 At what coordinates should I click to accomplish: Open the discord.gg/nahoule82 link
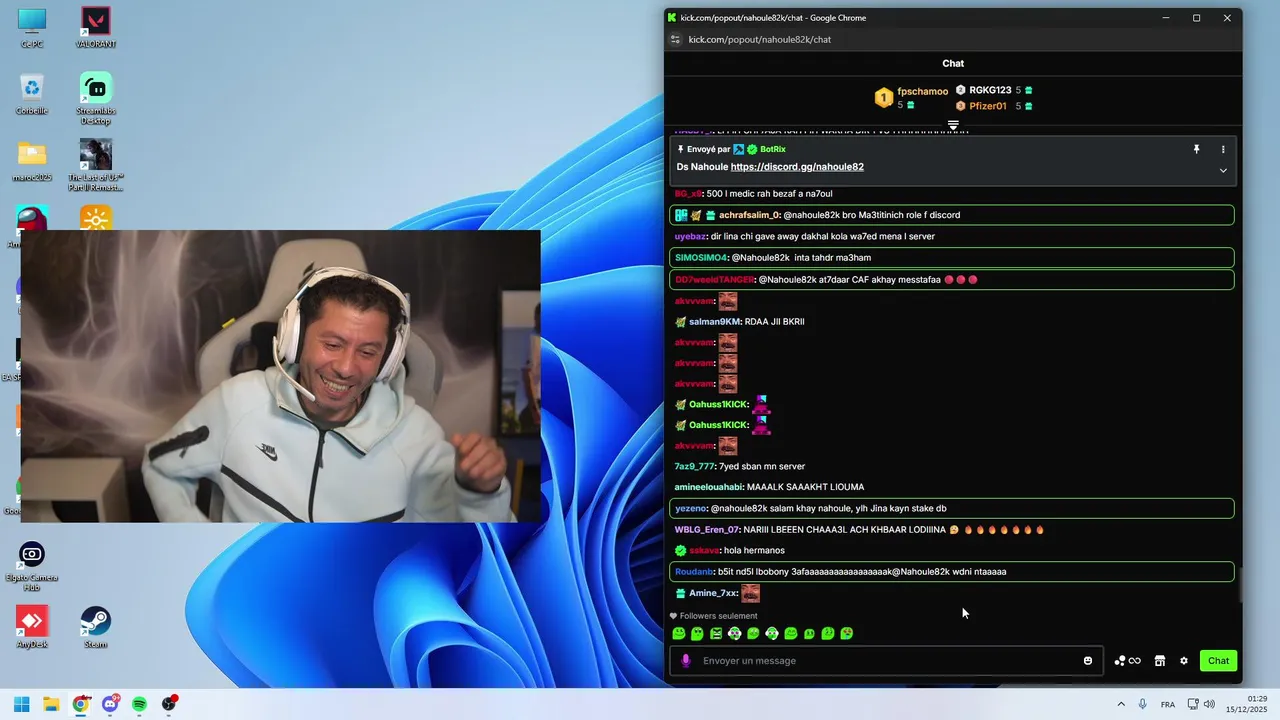pyautogui.click(x=797, y=167)
